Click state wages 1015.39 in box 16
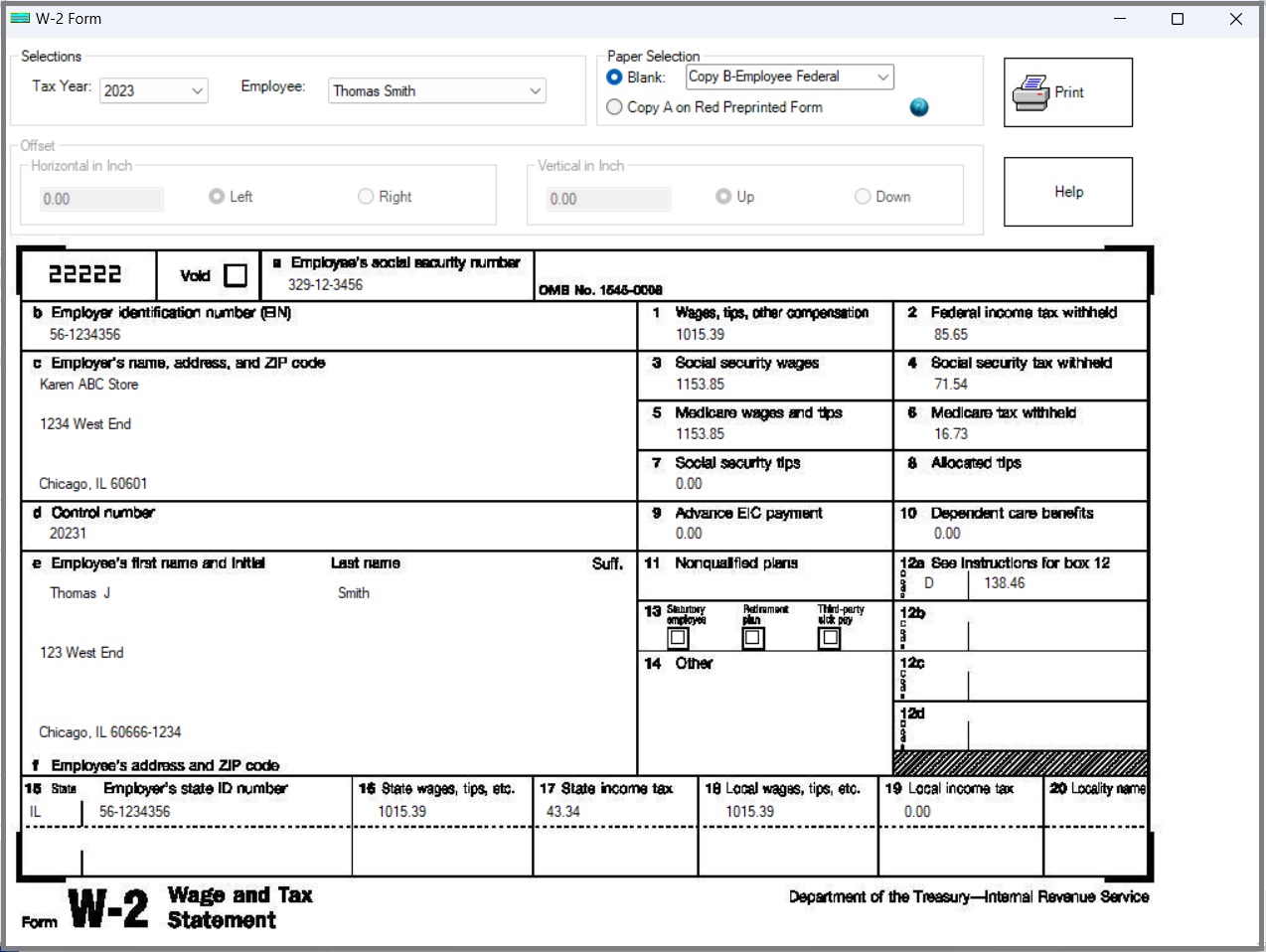Screen dimensions: 1266x952 tap(401, 811)
